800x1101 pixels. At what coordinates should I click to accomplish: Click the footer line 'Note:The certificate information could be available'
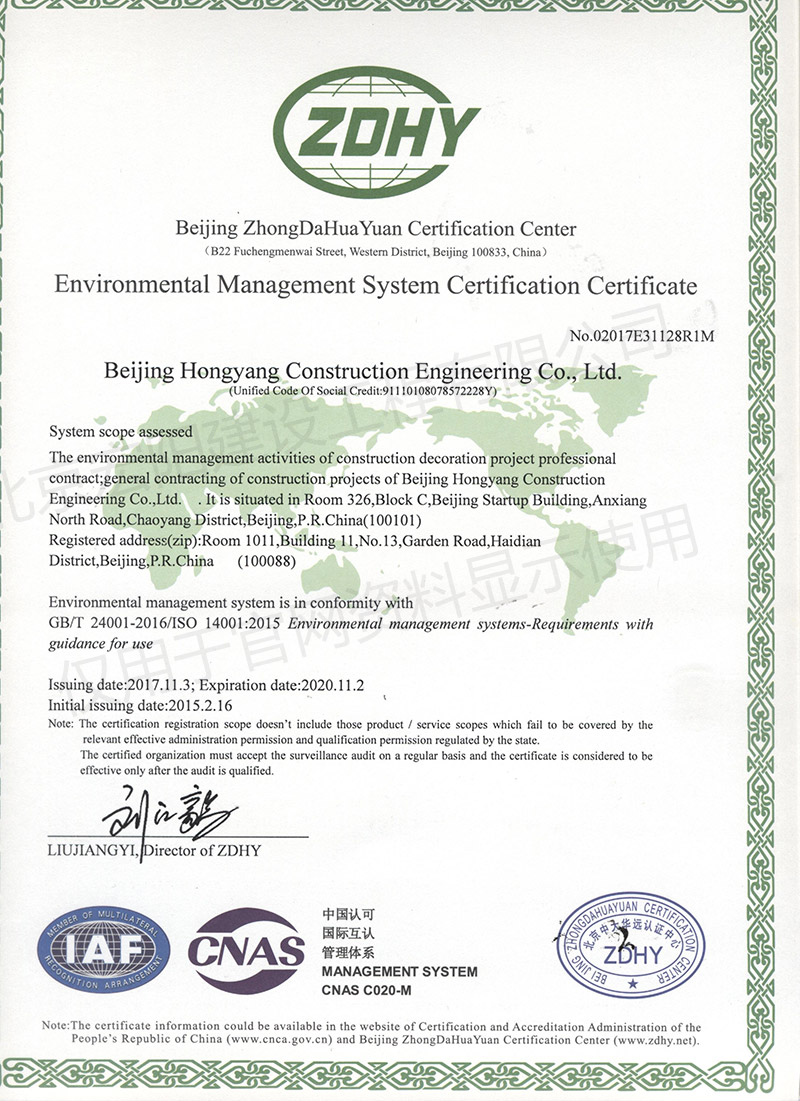tap(372, 1027)
